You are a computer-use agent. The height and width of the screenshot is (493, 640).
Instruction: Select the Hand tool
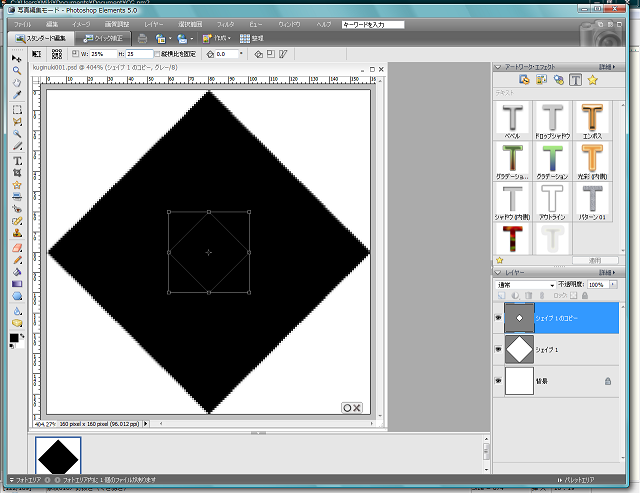[17, 84]
